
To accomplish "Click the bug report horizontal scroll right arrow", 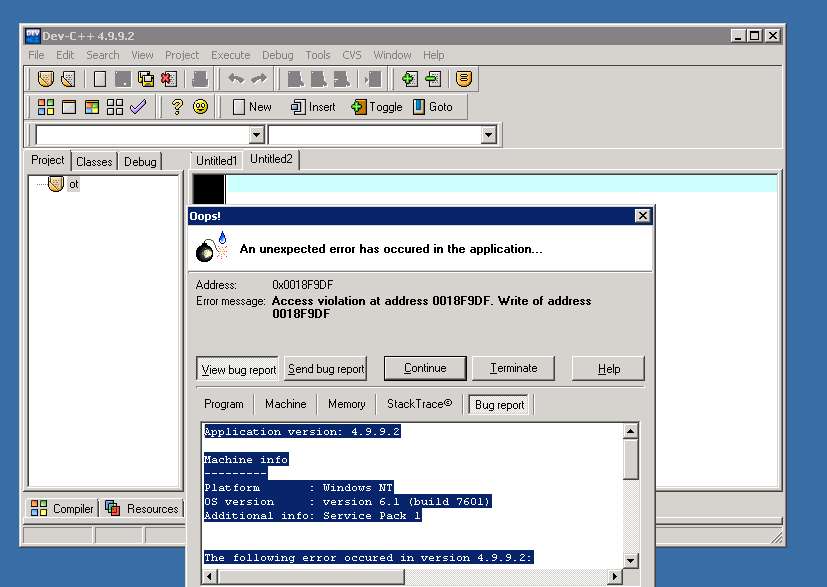I will point(614,576).
